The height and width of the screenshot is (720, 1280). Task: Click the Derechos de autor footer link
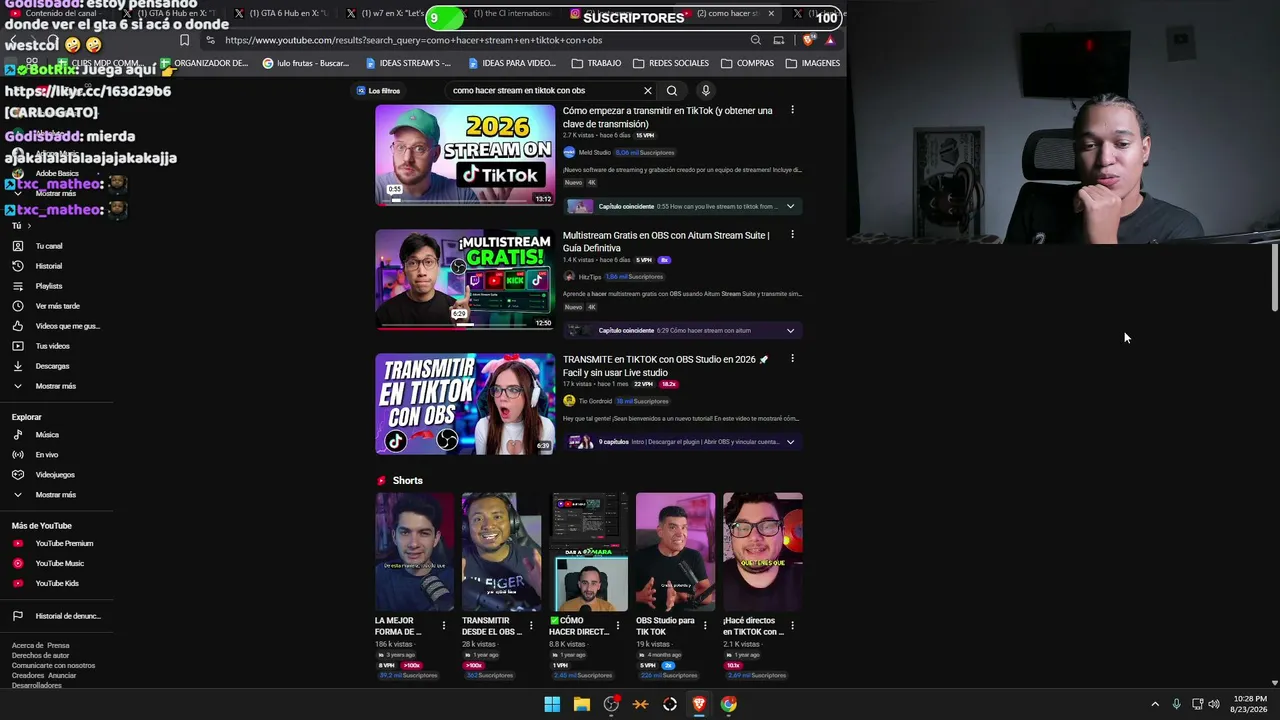pyautogui.click(x=40, y=656)
